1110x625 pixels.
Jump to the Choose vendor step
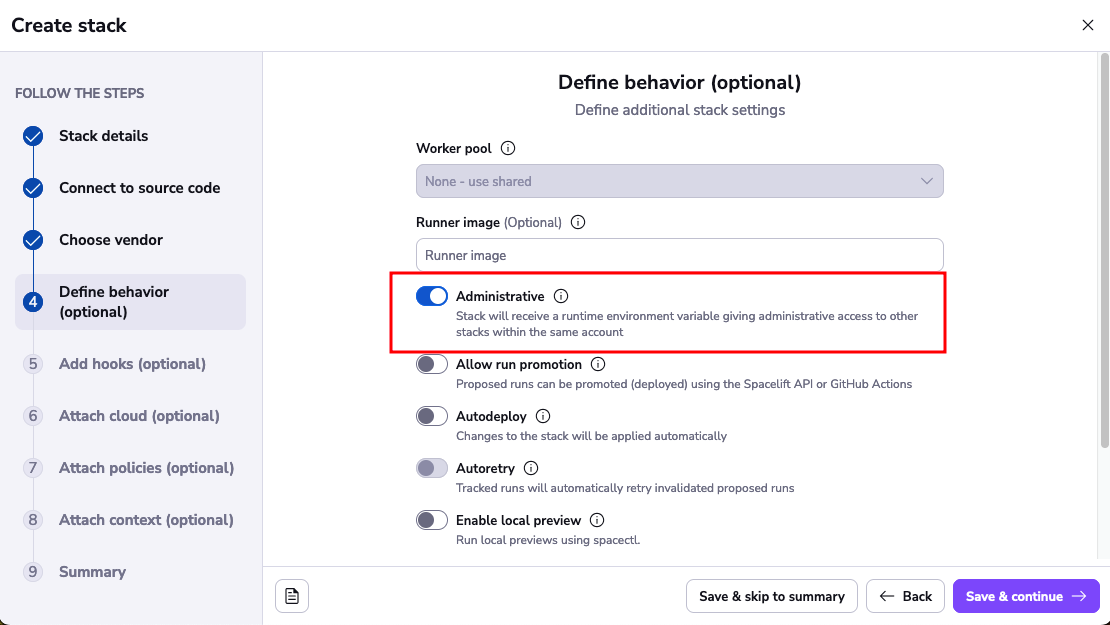point(110,240)
